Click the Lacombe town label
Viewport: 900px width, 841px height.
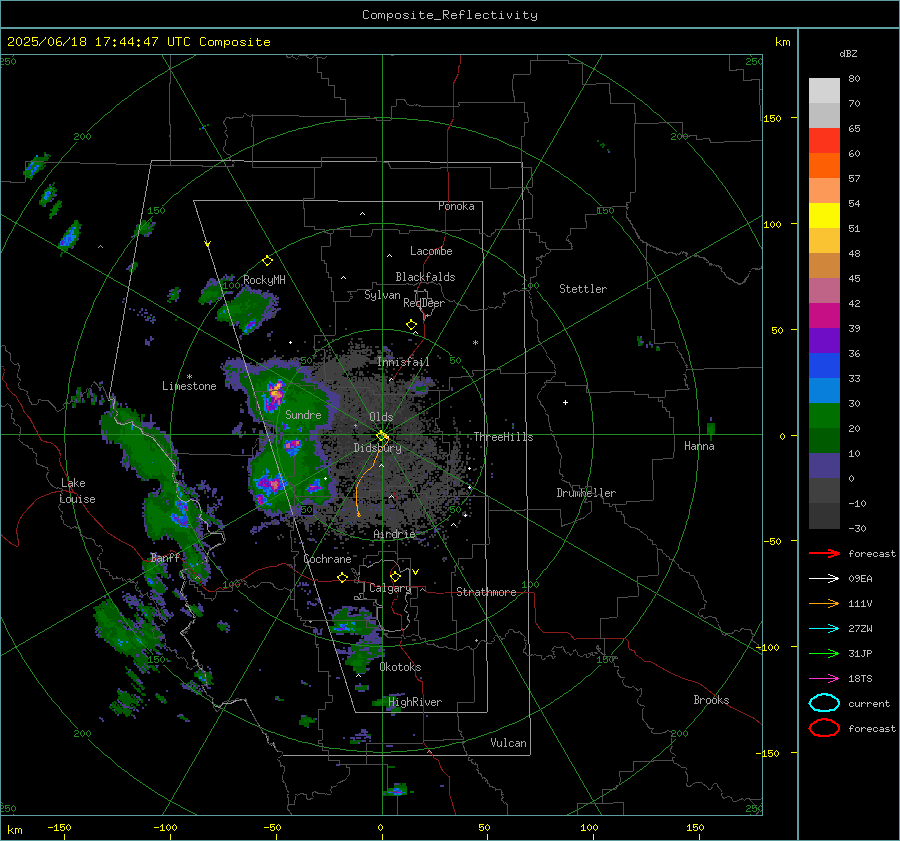pyautogui.click(x=431, y=251)
